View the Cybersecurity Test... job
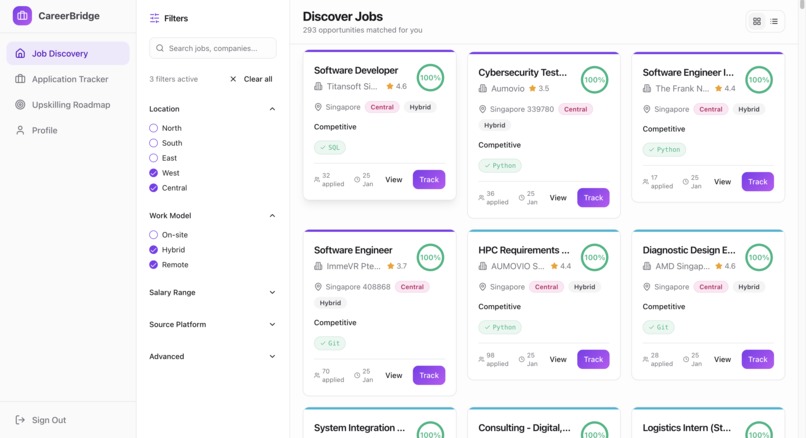Image resolution: width=806 pixels, height=438 pixels. pos(558,198)
